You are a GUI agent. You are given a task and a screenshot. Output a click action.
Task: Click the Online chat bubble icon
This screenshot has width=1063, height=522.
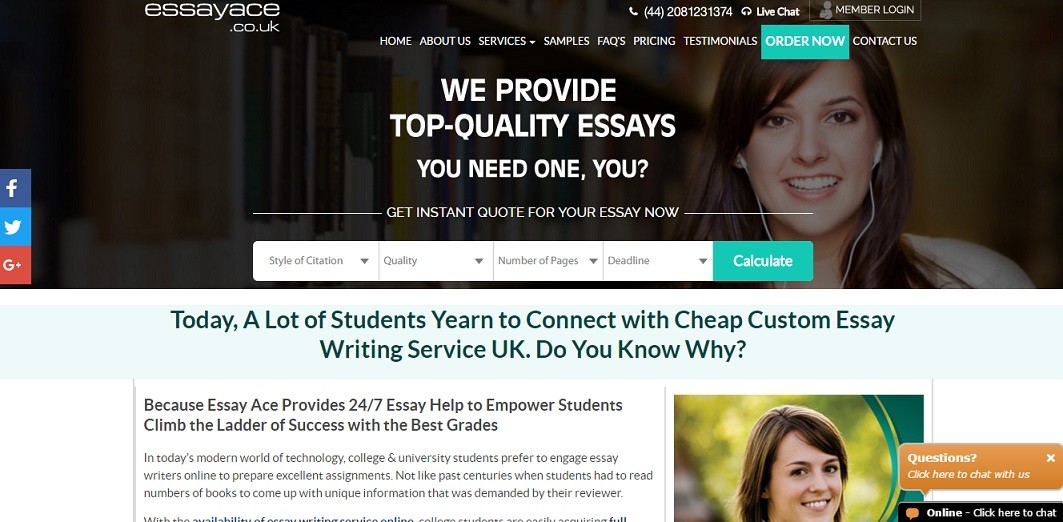912,513
